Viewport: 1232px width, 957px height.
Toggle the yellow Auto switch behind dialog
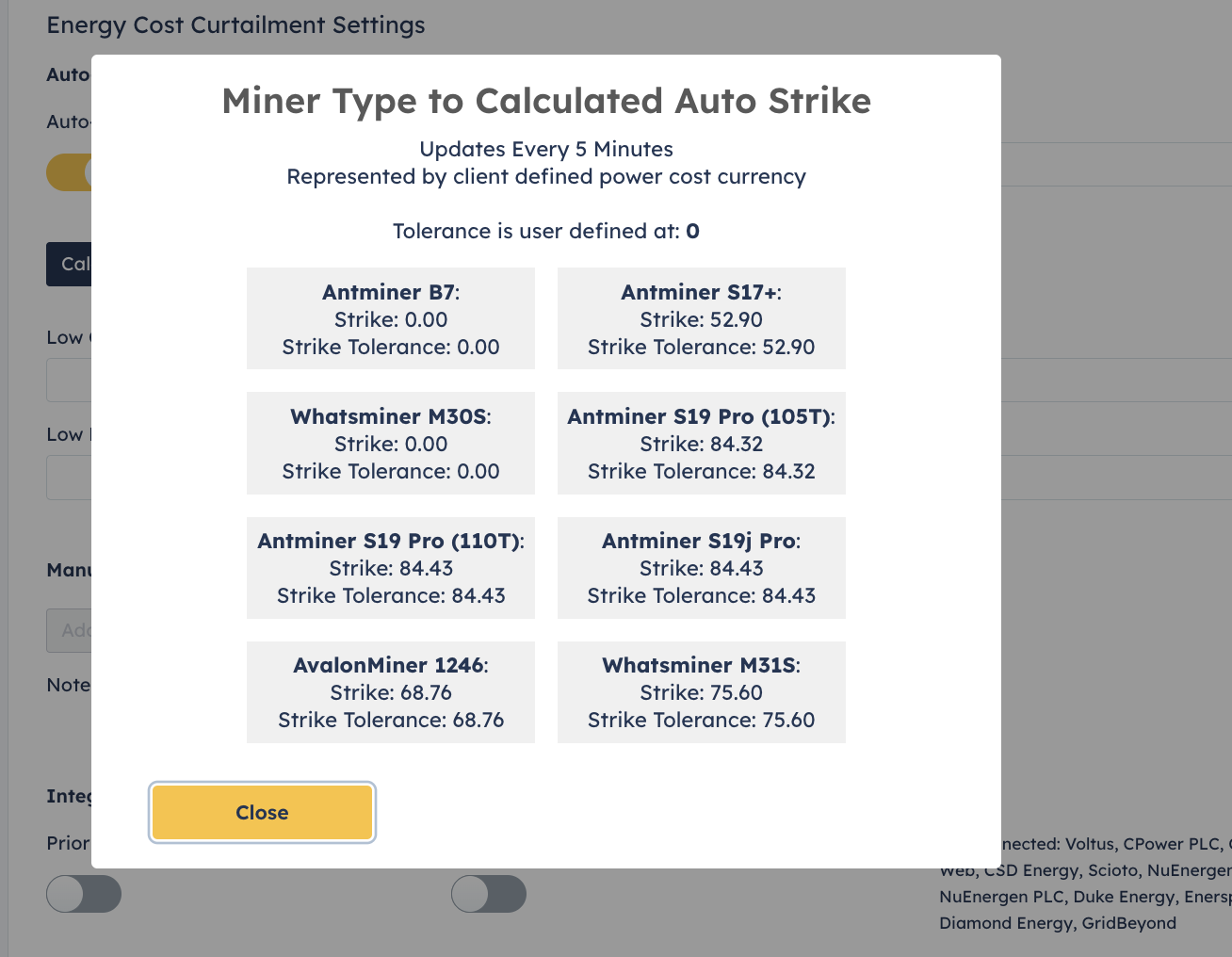point(69,172)
